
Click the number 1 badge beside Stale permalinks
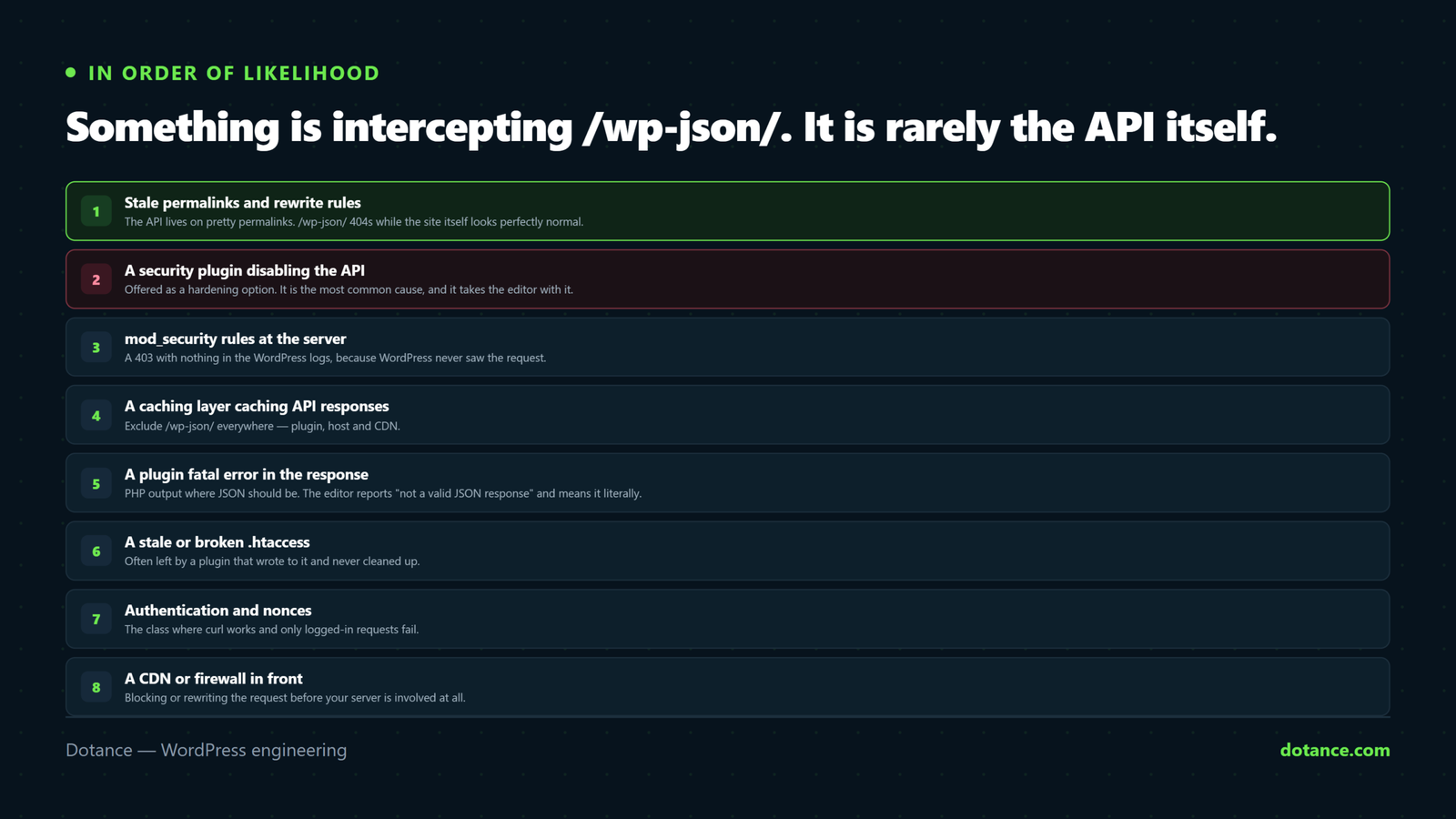[x=96, y=211]
